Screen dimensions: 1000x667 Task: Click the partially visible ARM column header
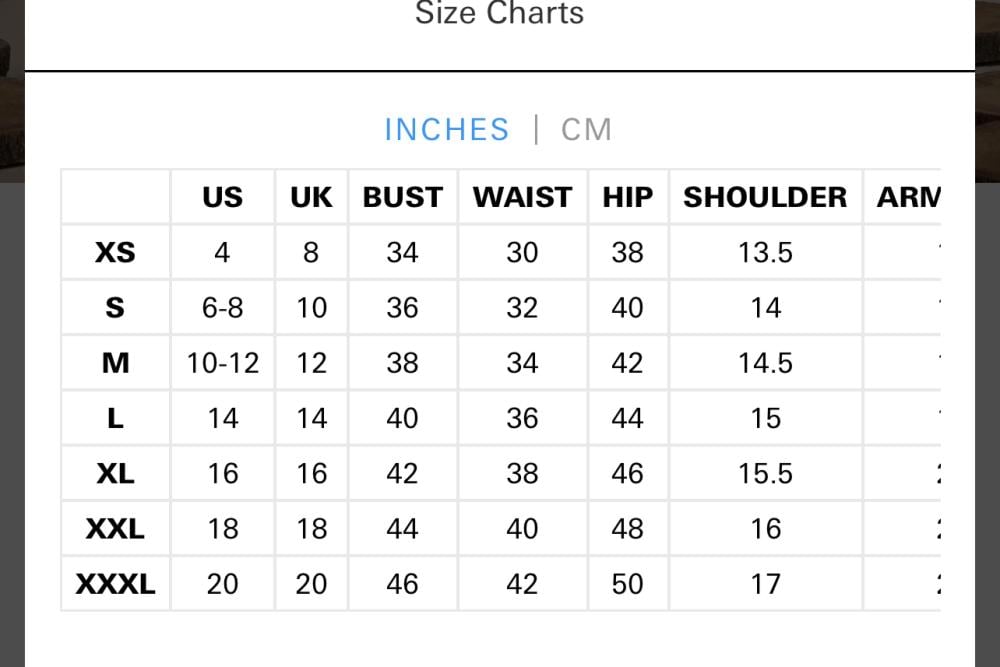point(908,197)
